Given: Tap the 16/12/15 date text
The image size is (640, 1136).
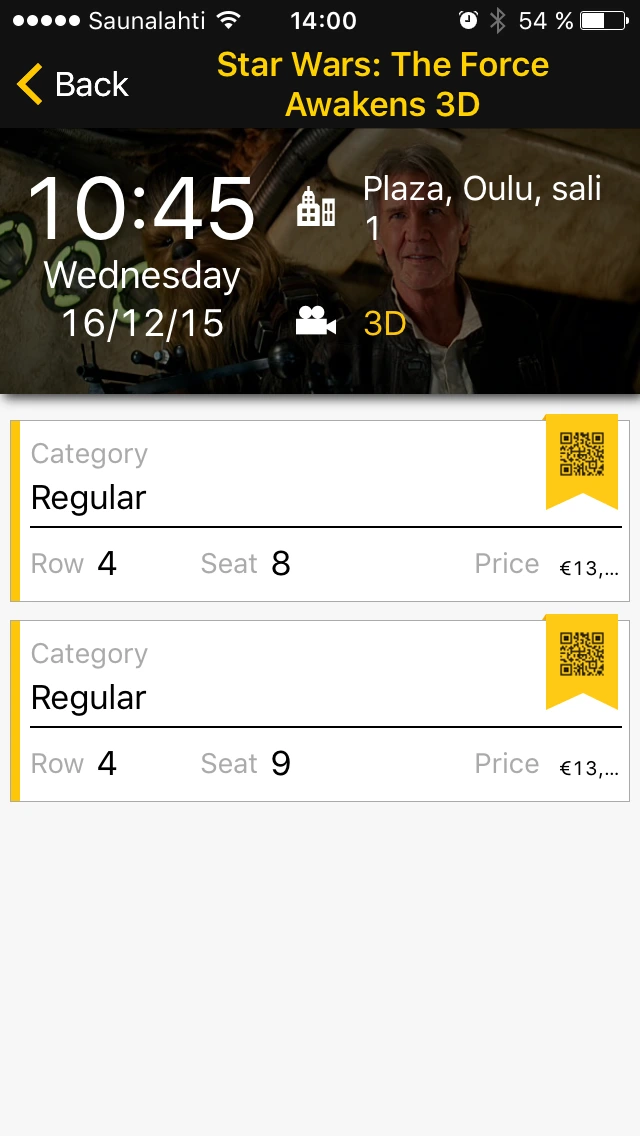Looking at the screenshot, I should coord(143,322).
